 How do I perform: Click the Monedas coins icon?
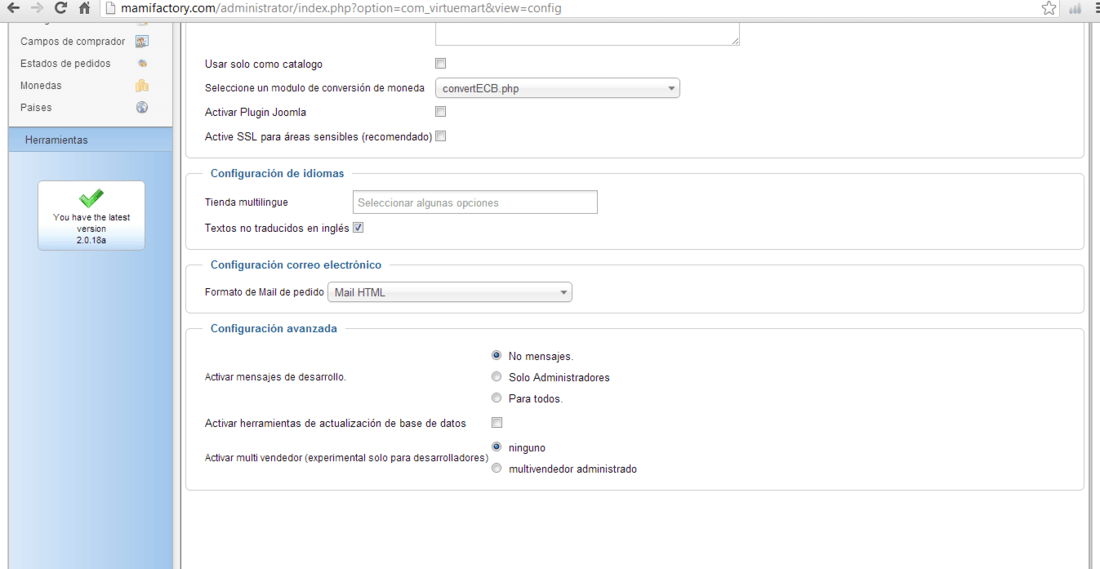click(x=142, y=86)
